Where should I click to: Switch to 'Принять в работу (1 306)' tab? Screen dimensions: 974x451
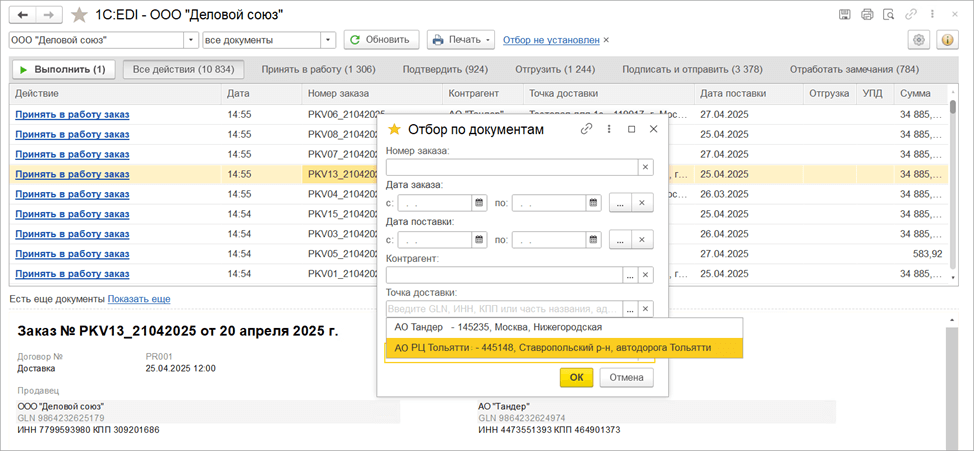pos(318,70)
